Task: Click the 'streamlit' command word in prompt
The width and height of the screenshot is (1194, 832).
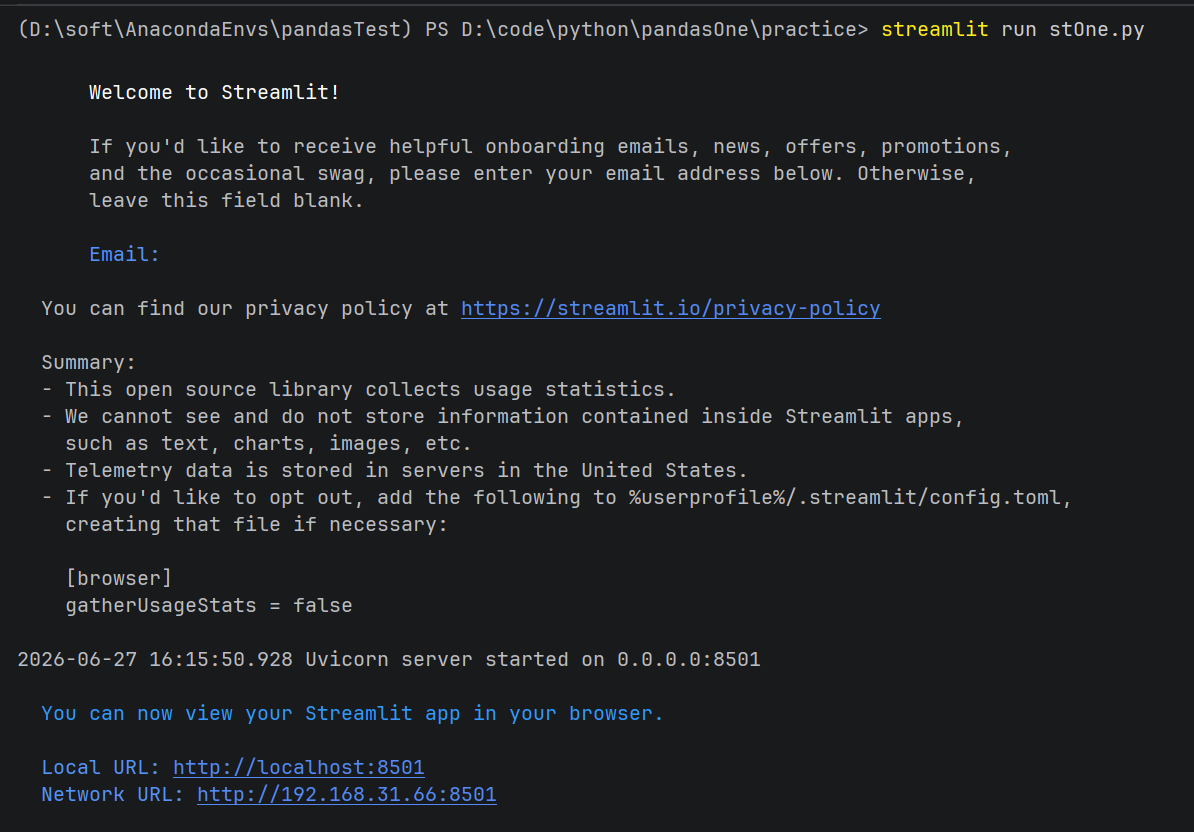Action: click(934, 30)
